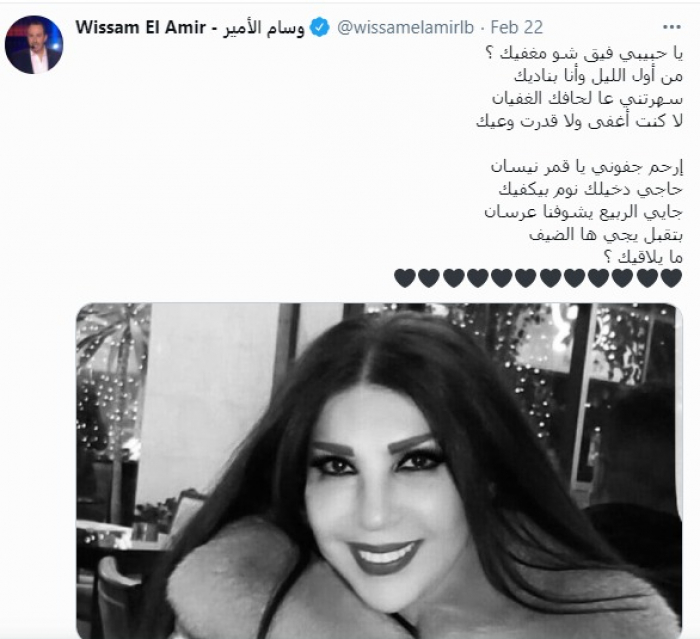Click the line سهرتني عا لحافك الغفيان
Image resolution: width=700 pixels, height=639 pixels.
588,99
